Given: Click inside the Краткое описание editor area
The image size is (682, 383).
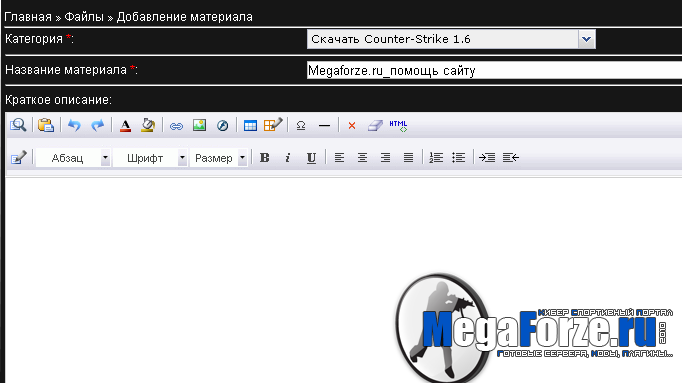Looking at the screenshot, I should tap(344, 280).
